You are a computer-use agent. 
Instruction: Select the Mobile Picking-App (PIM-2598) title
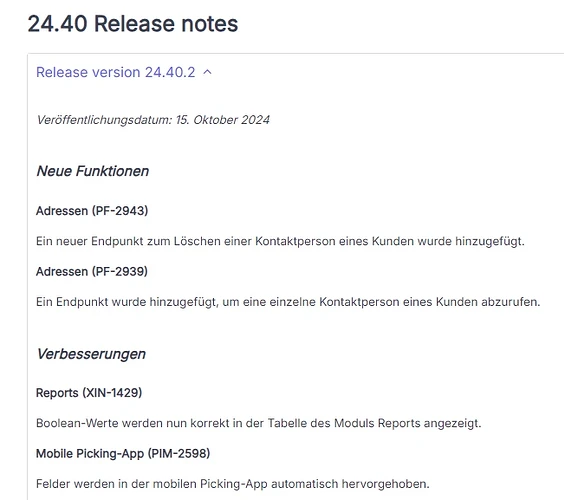pos(123,453)
